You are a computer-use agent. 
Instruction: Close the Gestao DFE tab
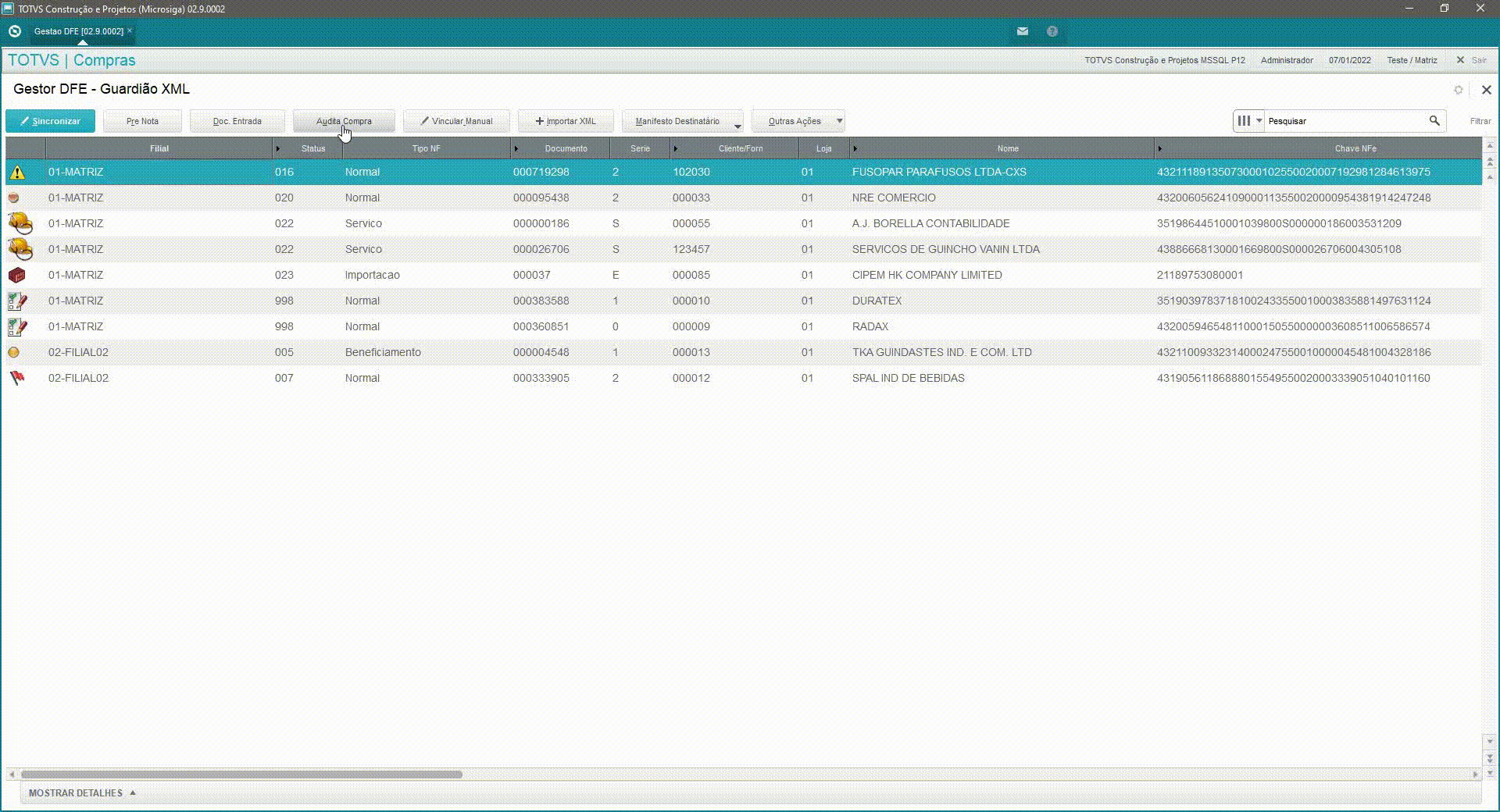point(130,30)
